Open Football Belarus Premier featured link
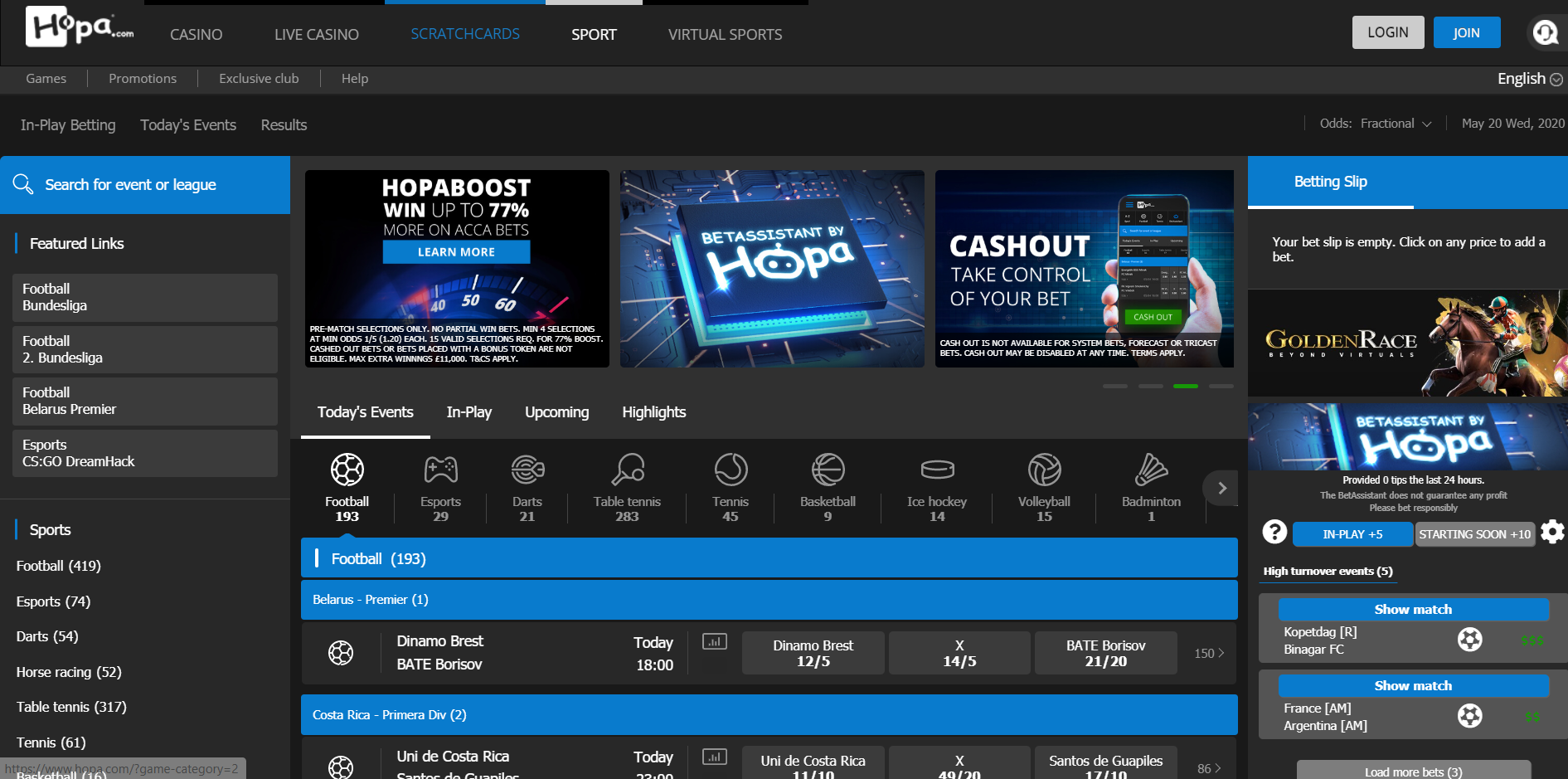 click(145, 402)
